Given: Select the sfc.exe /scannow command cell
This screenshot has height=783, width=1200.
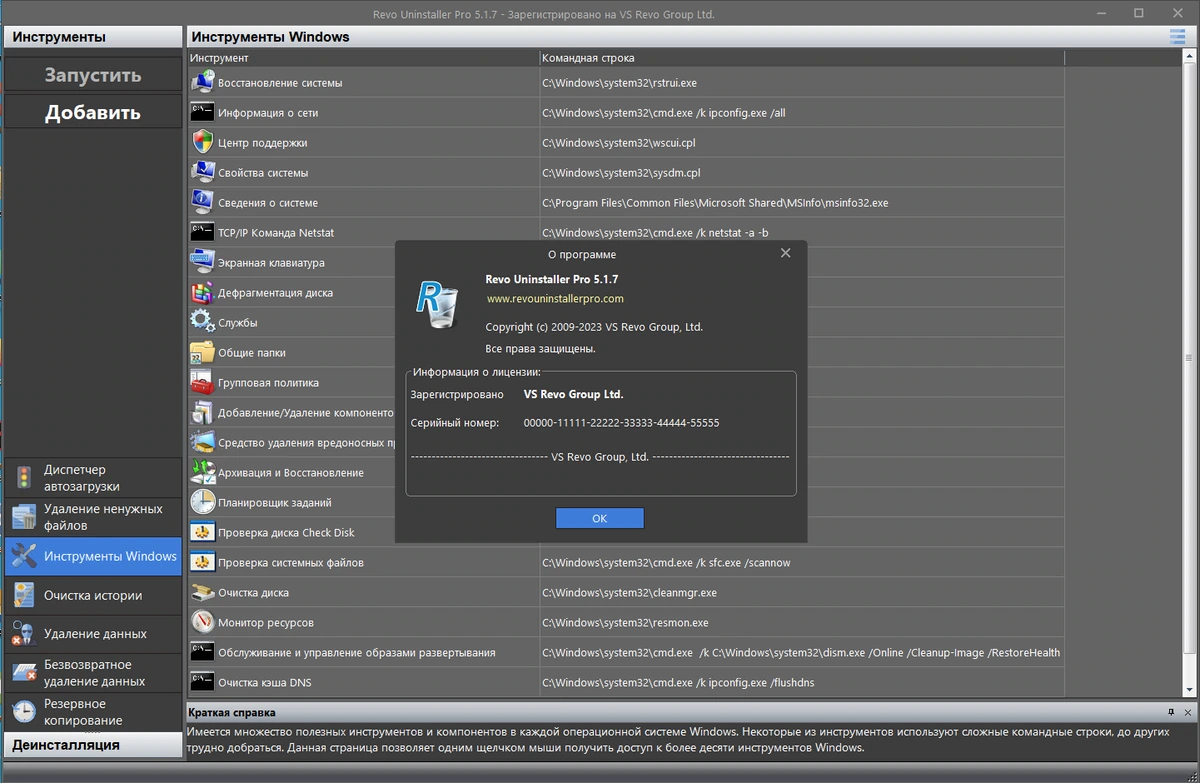Looking at the screenshot, I should pos(802,562).
